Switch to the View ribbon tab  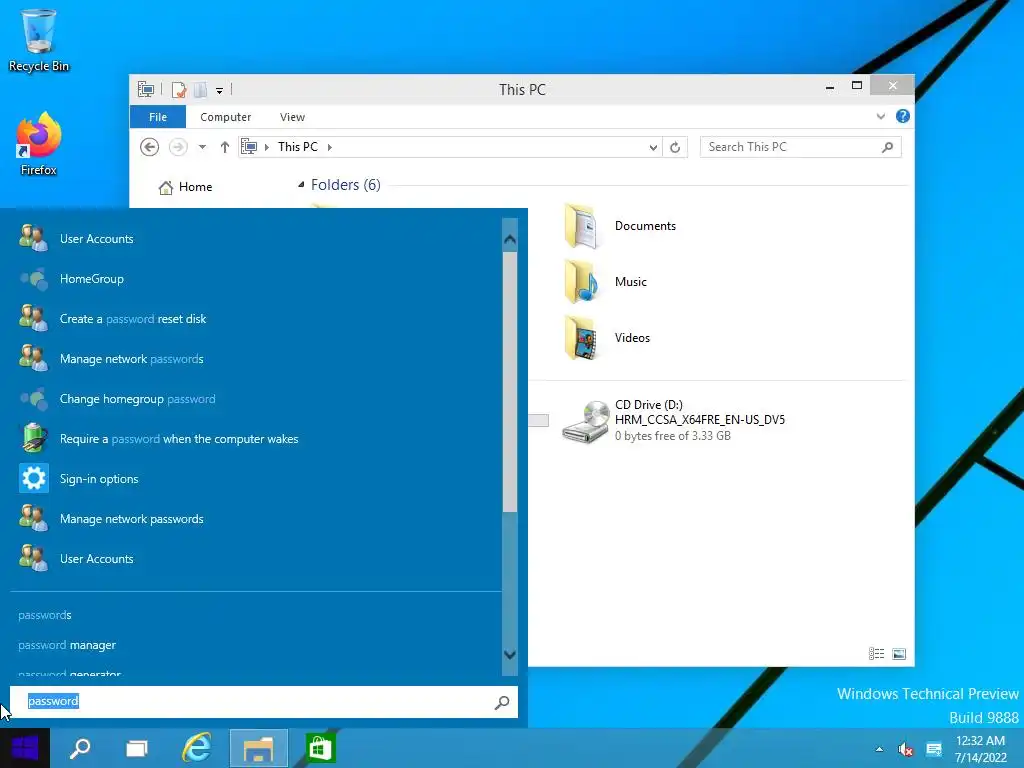292,117
